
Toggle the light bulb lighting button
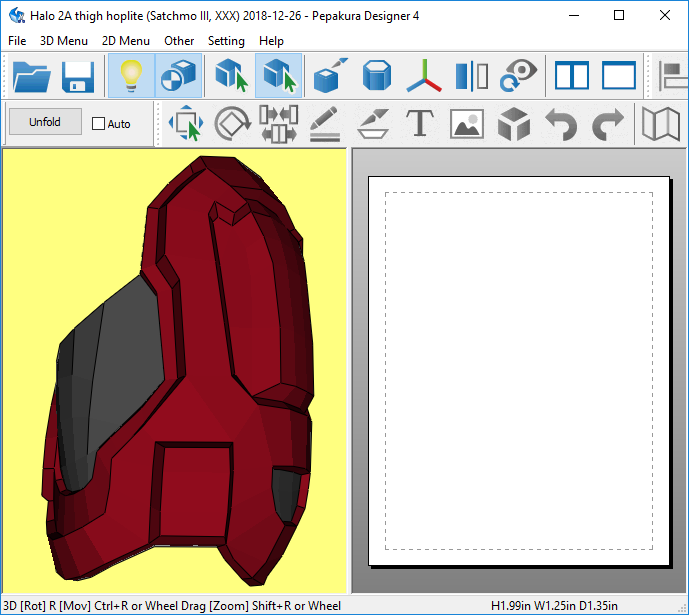[x=131, y=77]
